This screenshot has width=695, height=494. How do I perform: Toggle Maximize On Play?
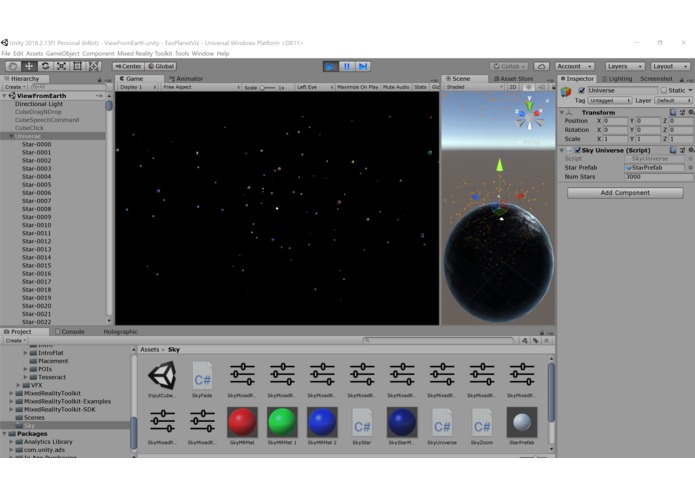(357, 87)
